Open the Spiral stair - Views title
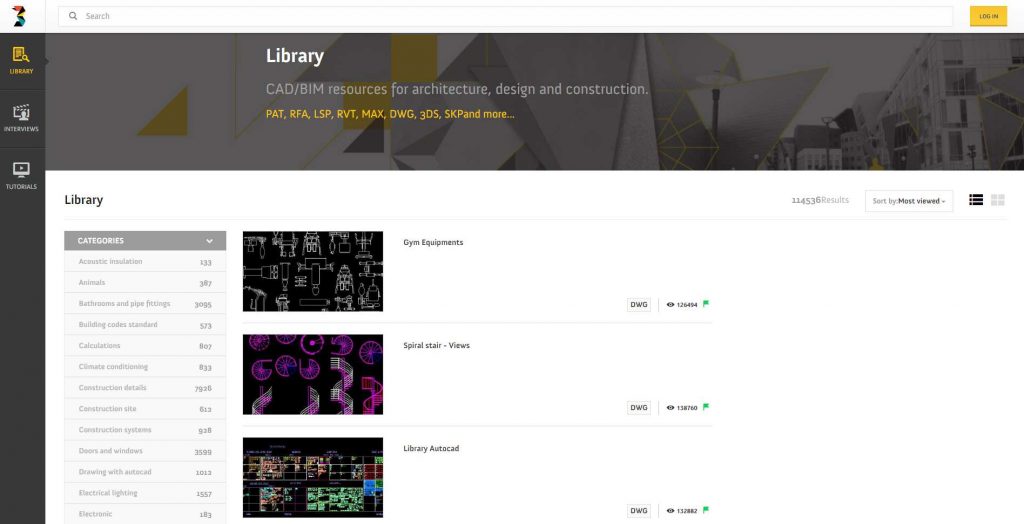The image size is (1024, 524). pos(436,346)
